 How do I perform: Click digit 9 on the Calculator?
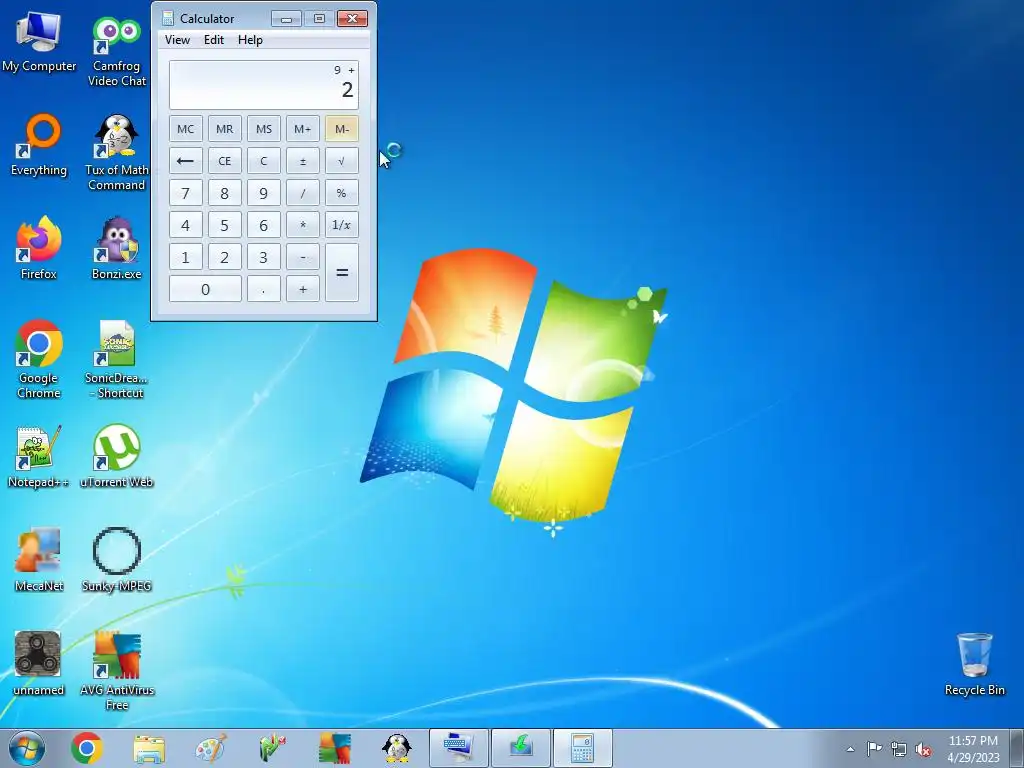[x=264, y=193]
